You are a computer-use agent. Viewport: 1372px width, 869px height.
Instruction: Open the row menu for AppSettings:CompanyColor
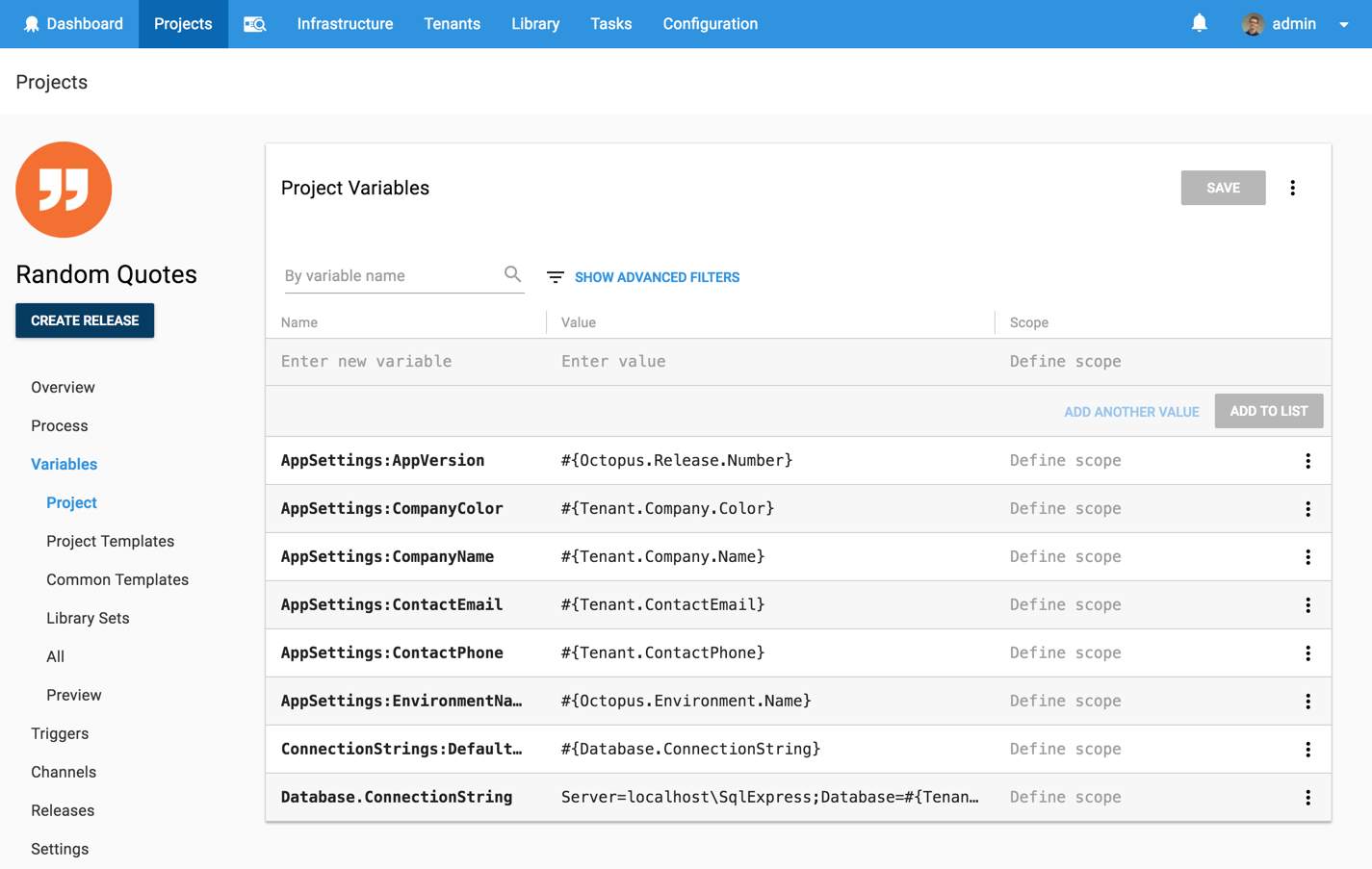coord(1308,508)
